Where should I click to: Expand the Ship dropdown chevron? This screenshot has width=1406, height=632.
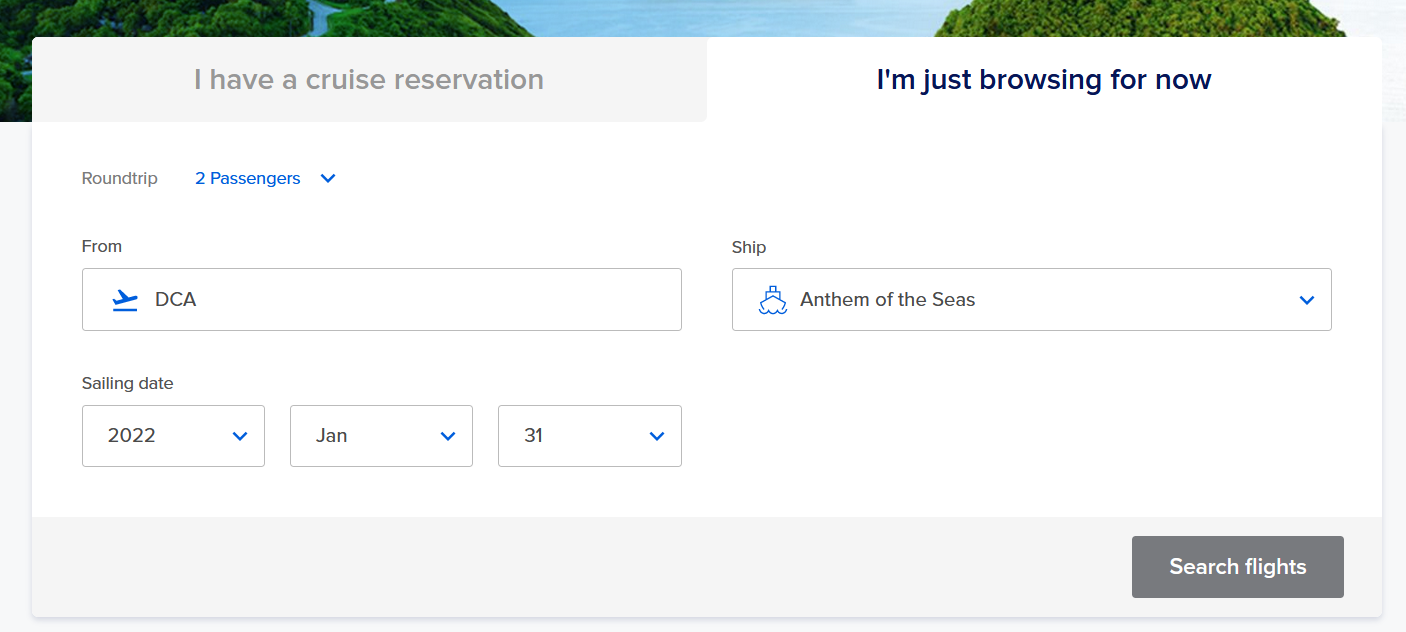(1306, 300)
